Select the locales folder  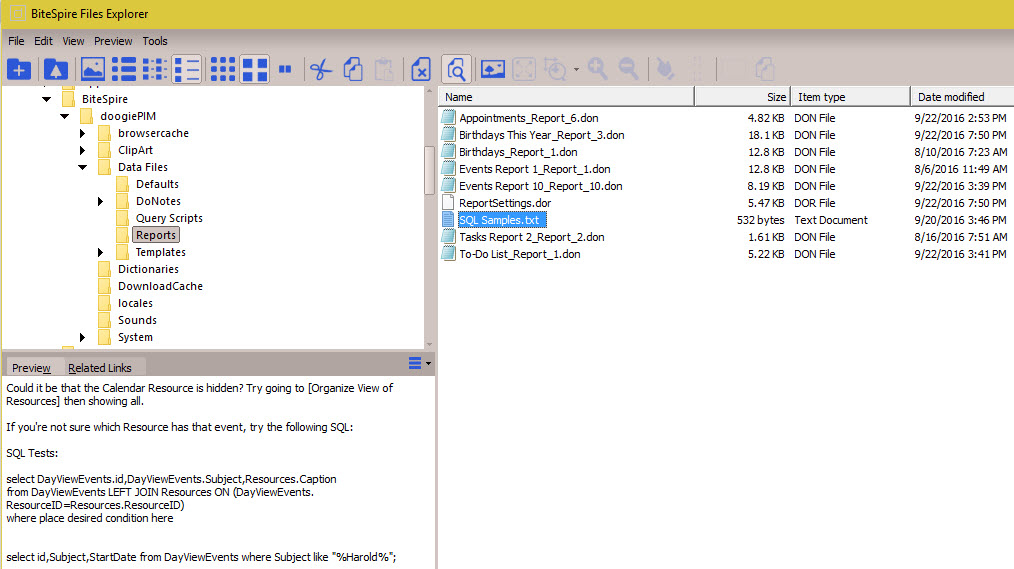click(135, 303)
